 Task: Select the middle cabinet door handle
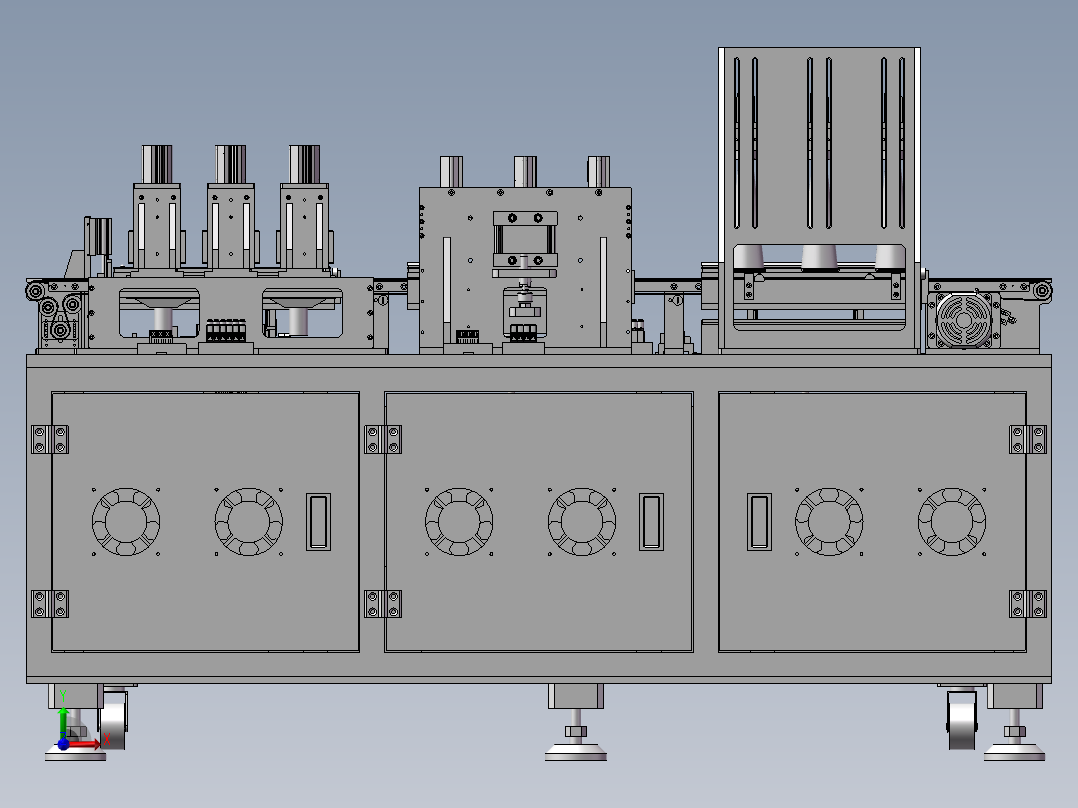651,522
